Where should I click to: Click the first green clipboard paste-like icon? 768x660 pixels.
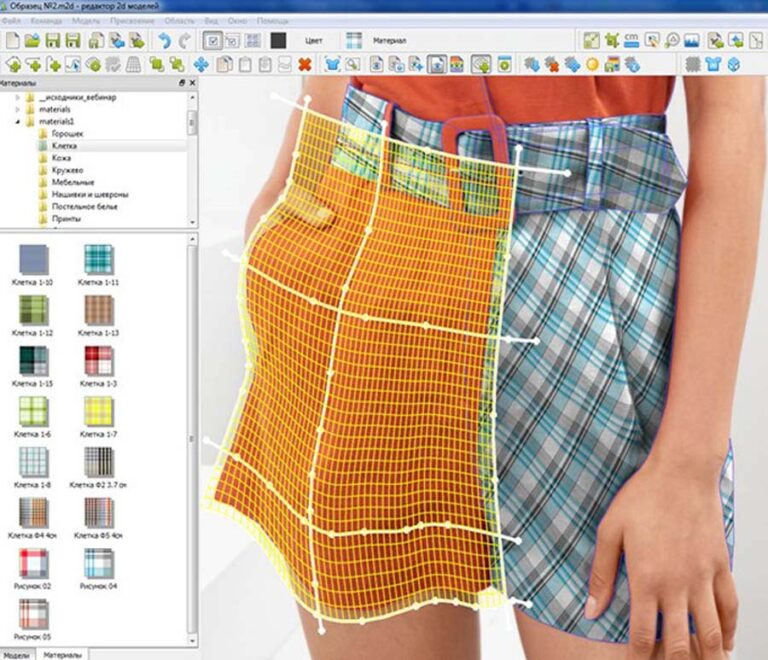245,64
